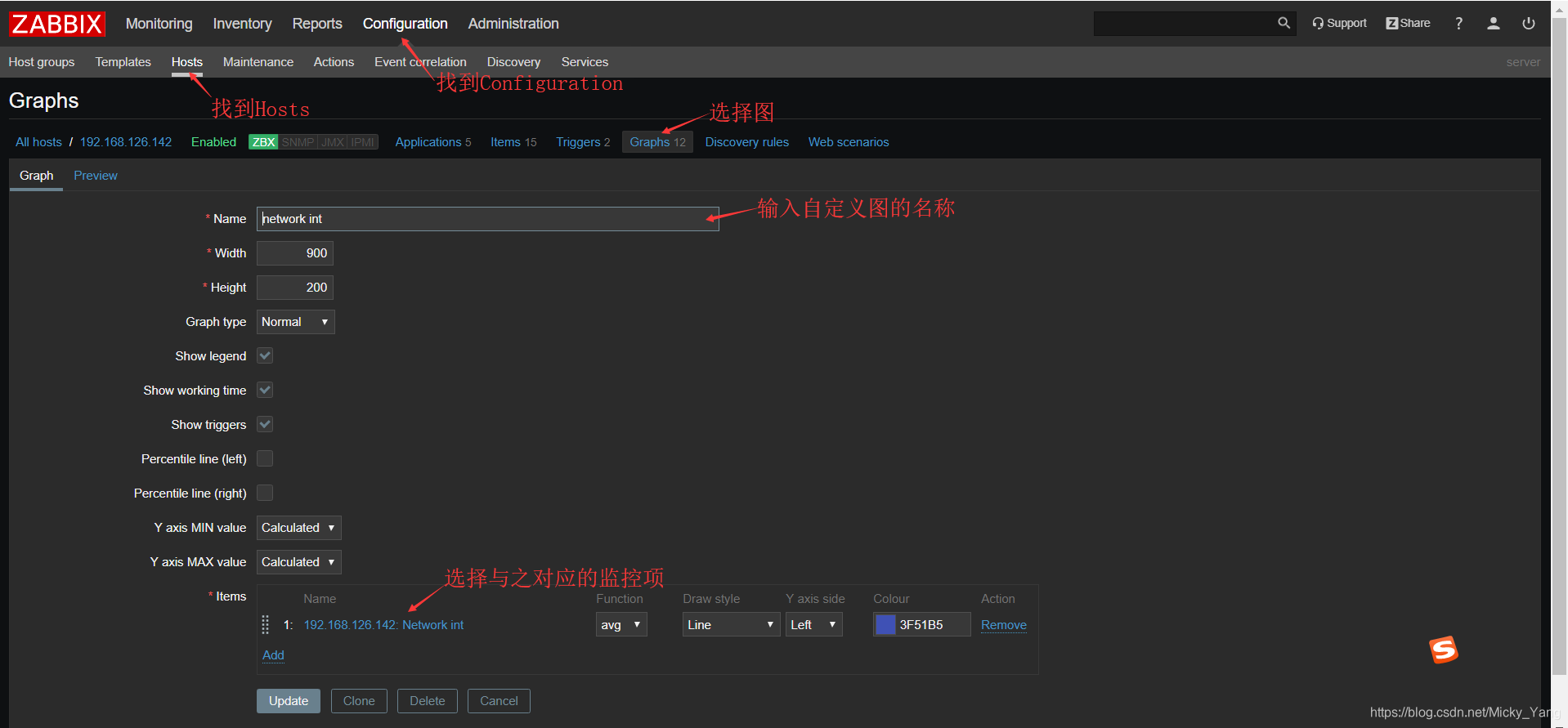Enable Percentile line (left) checkbox
1568x728 pixels.
(265, 458)
